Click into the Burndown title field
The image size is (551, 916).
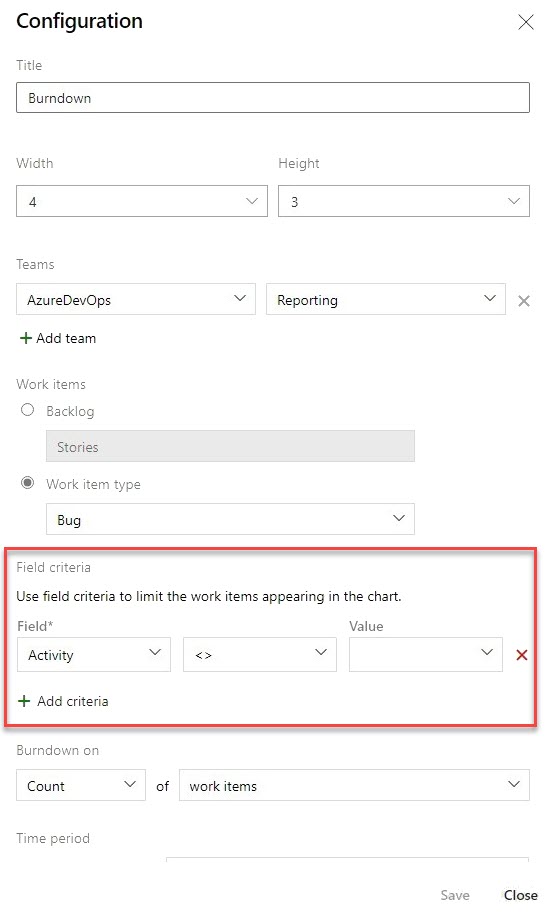(273, 98)
